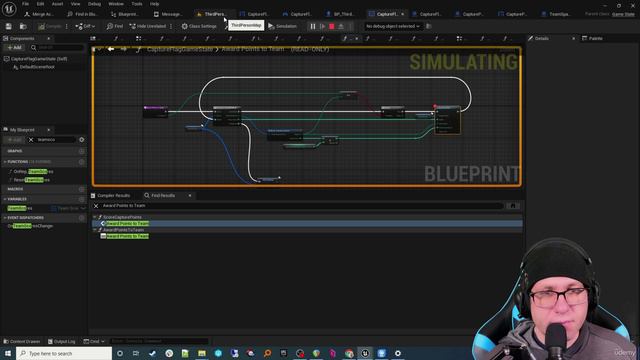Collapse the Event Dispatchers section

(x=5, y=218)
